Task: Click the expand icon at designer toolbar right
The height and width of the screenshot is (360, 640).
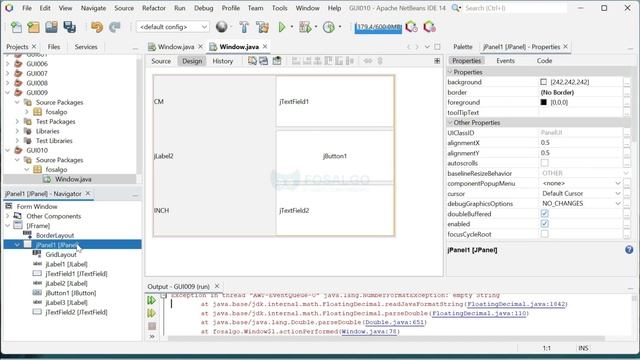Action: click(x=437, y=61)
